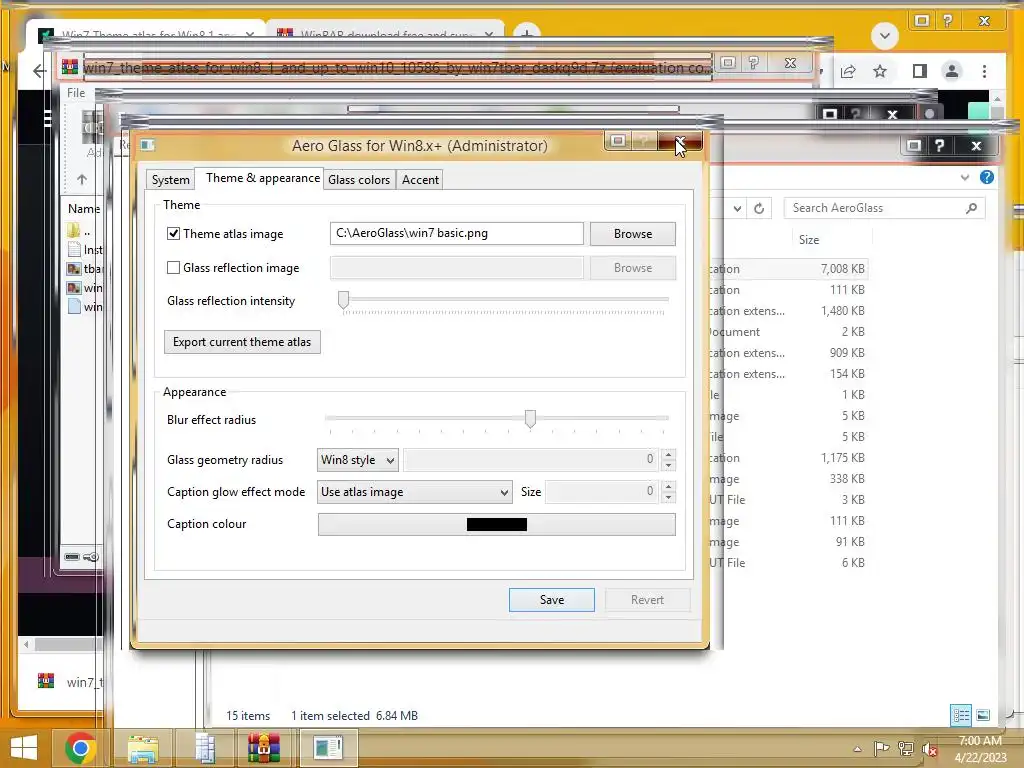Save the Aero Glass settings

552,600
